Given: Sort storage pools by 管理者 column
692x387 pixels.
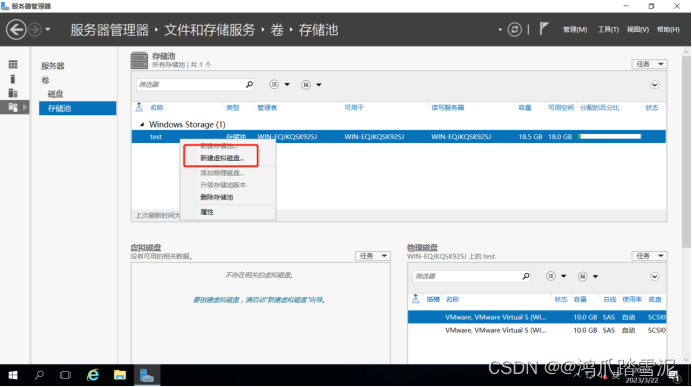Looking at the screenshot, I should [x=267, y=108].
